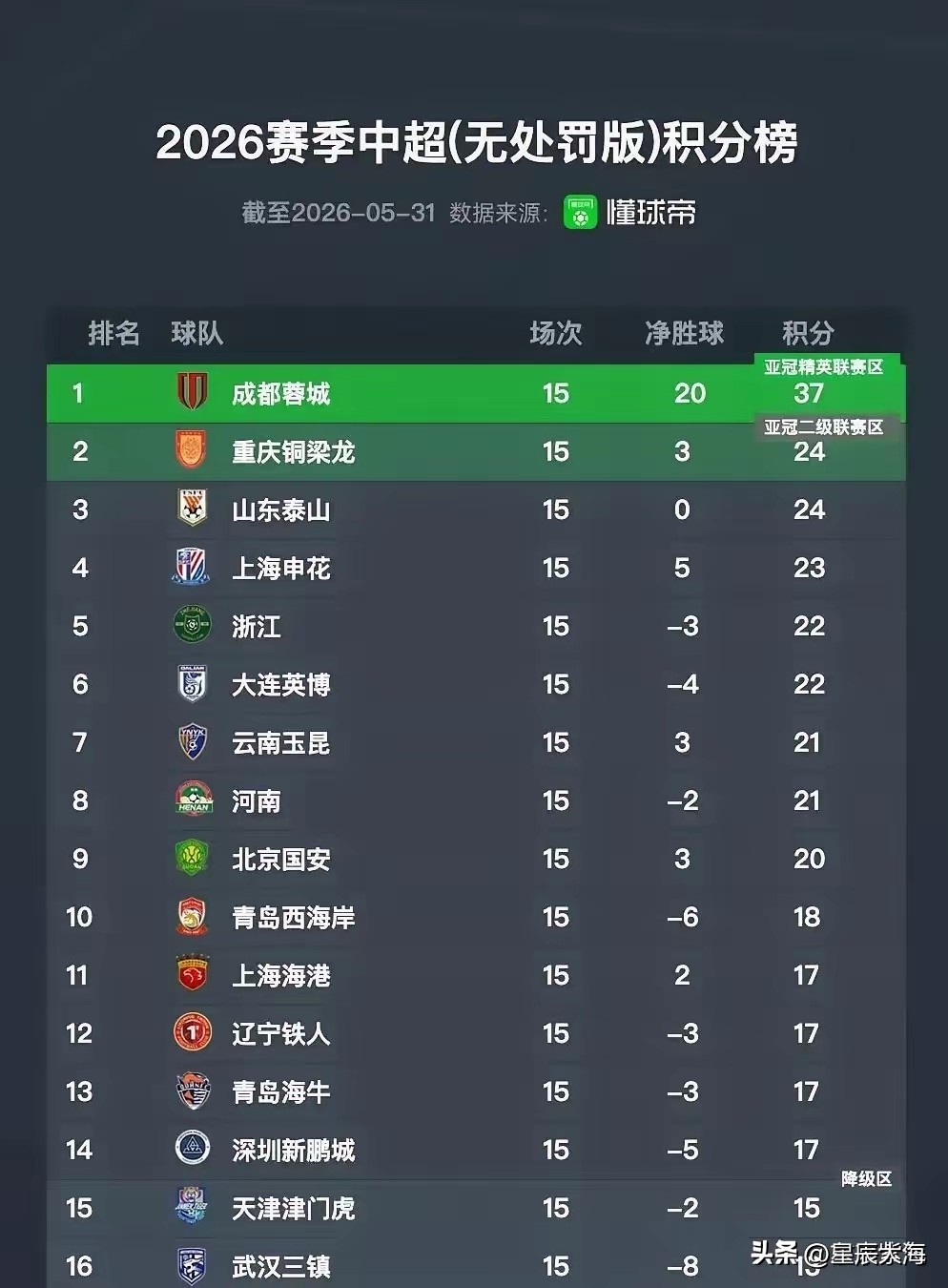This screenshot has height=1288, width=948.
Task: Click the 云南玉昆 team emblem
Action: pos(193,741)
